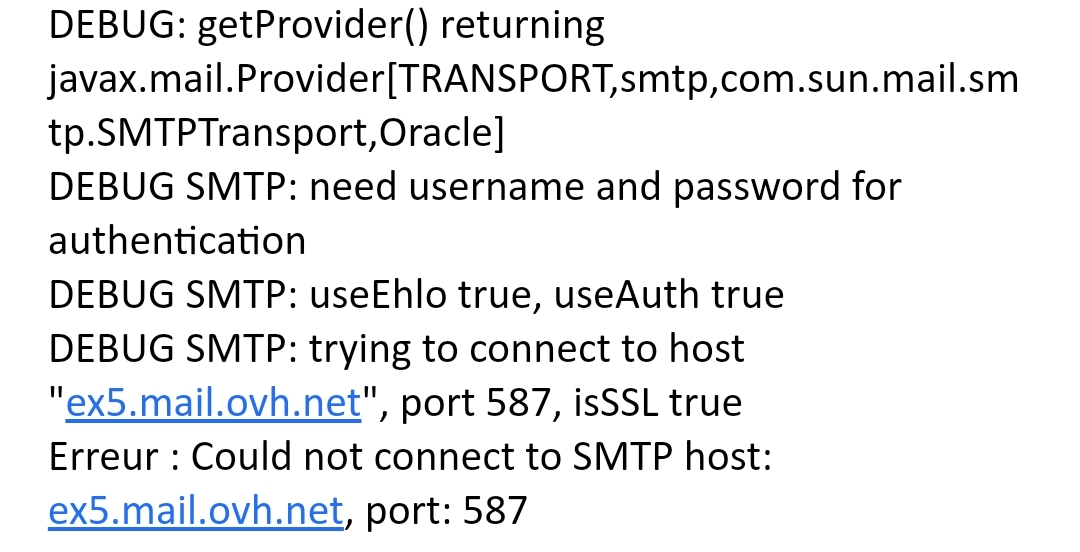
Task: Click the "trying to connect to host" text
Action: 527,349
